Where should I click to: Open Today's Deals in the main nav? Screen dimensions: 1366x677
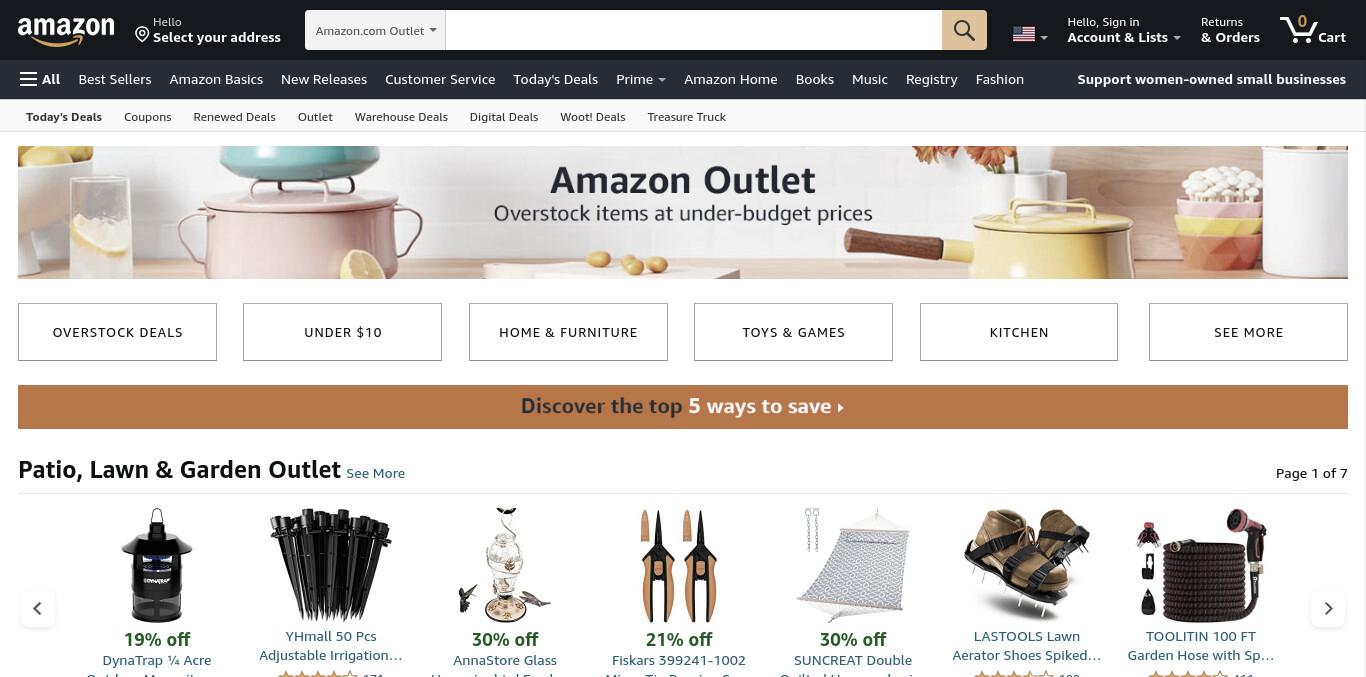555,79
